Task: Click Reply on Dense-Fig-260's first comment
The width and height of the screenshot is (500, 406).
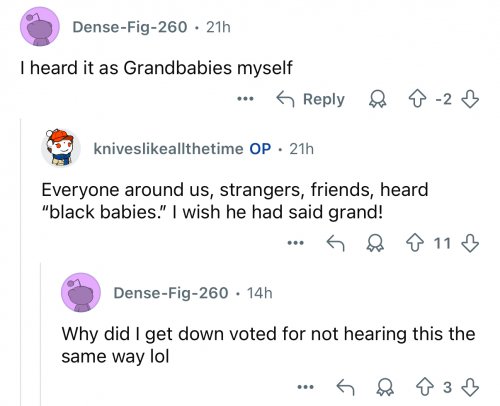Action: 311,99
